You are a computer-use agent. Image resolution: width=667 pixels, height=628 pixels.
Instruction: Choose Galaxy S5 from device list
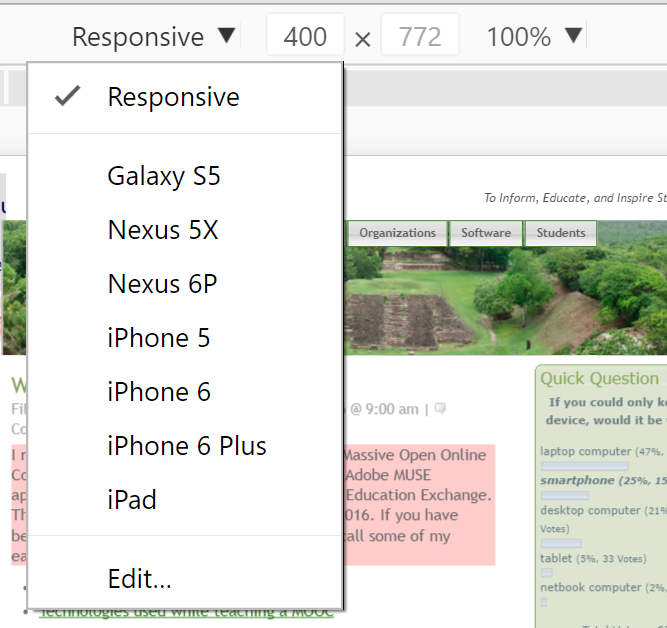(185, 176)
